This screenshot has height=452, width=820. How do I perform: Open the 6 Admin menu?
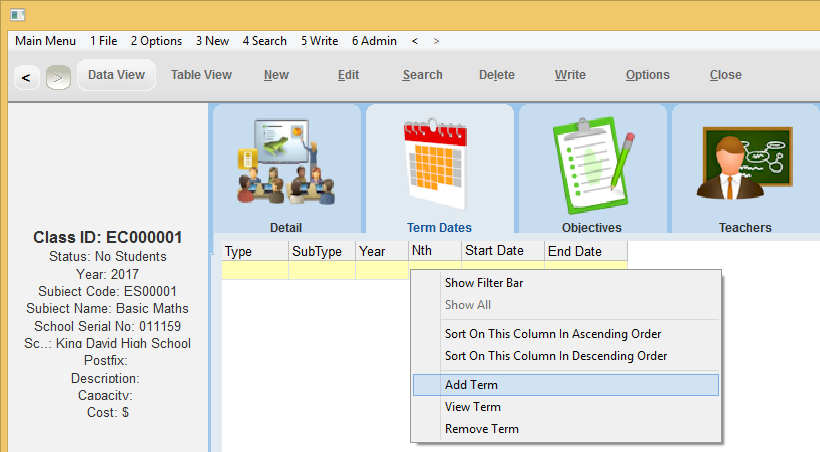pos(374,41)
